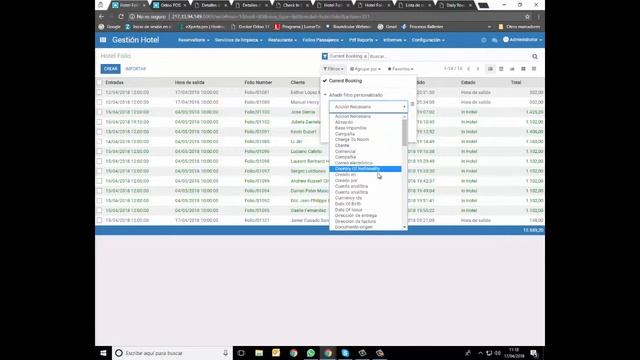Bookmark this page star icon
The width and height of the screenshot is (640, 360).
tap(527, 17)
